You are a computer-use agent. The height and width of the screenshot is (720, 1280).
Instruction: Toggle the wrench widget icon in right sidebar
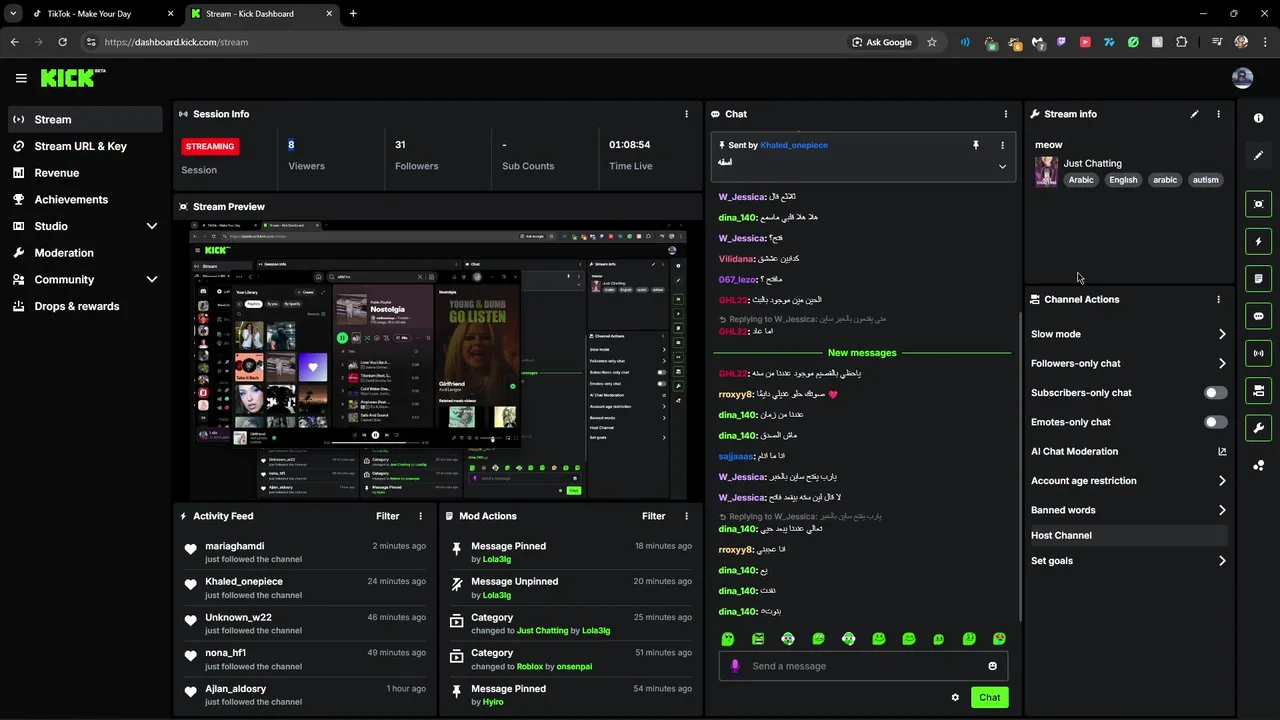tap(1258, 428)
